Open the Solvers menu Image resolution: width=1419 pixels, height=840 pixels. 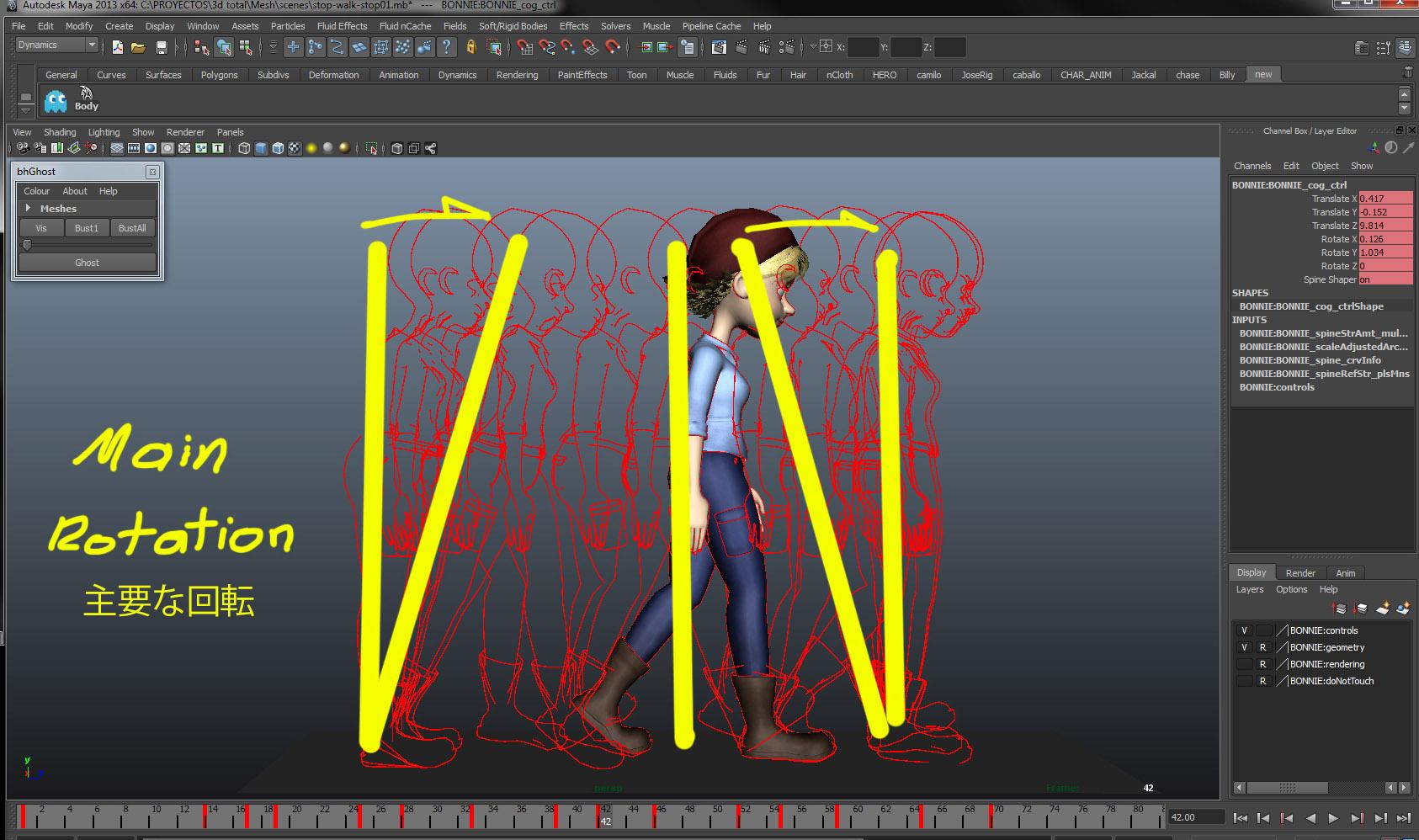click(615, 26)
